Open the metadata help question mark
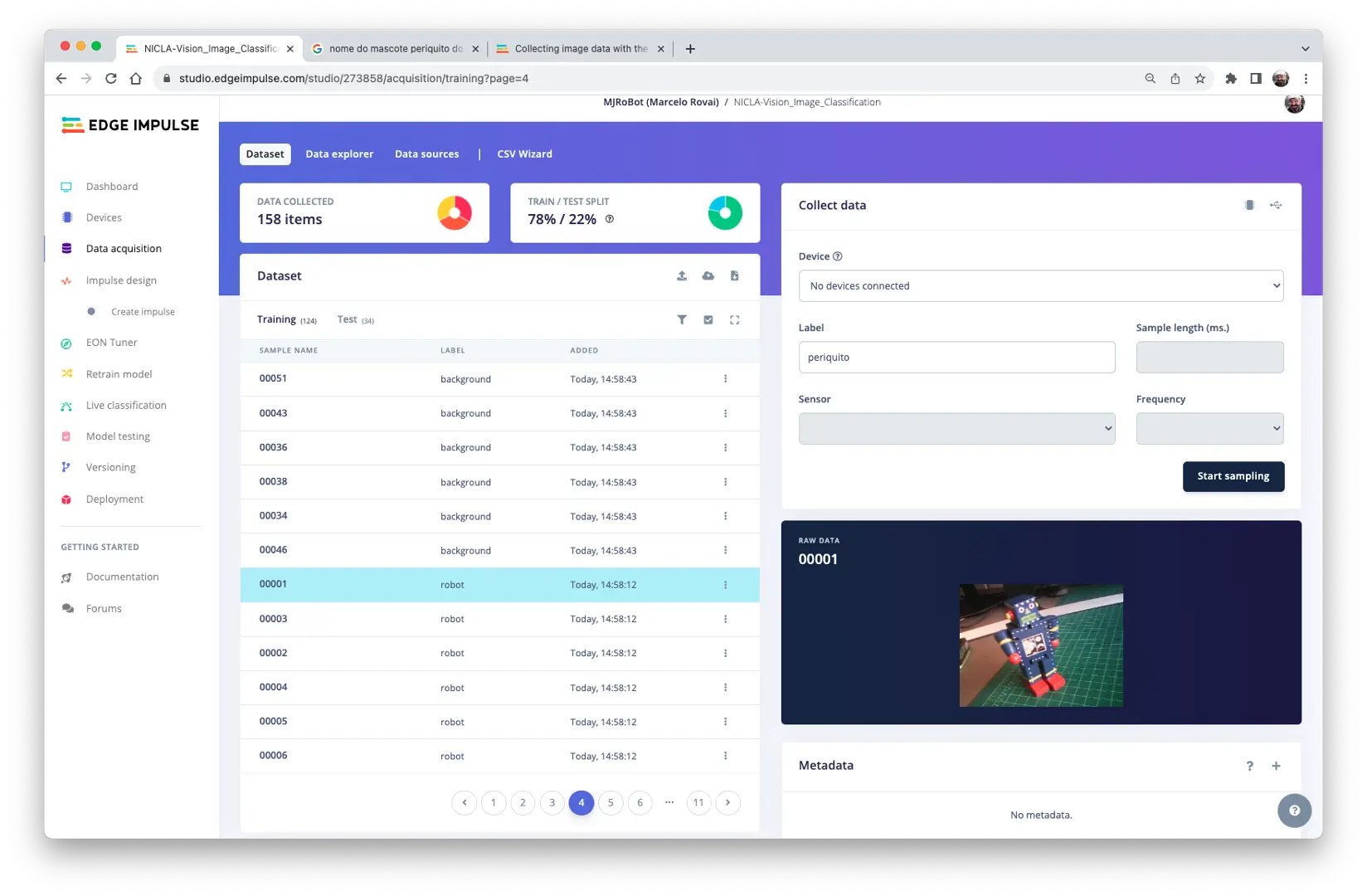The image size is (1367, 896). [x=1249, y=766]
